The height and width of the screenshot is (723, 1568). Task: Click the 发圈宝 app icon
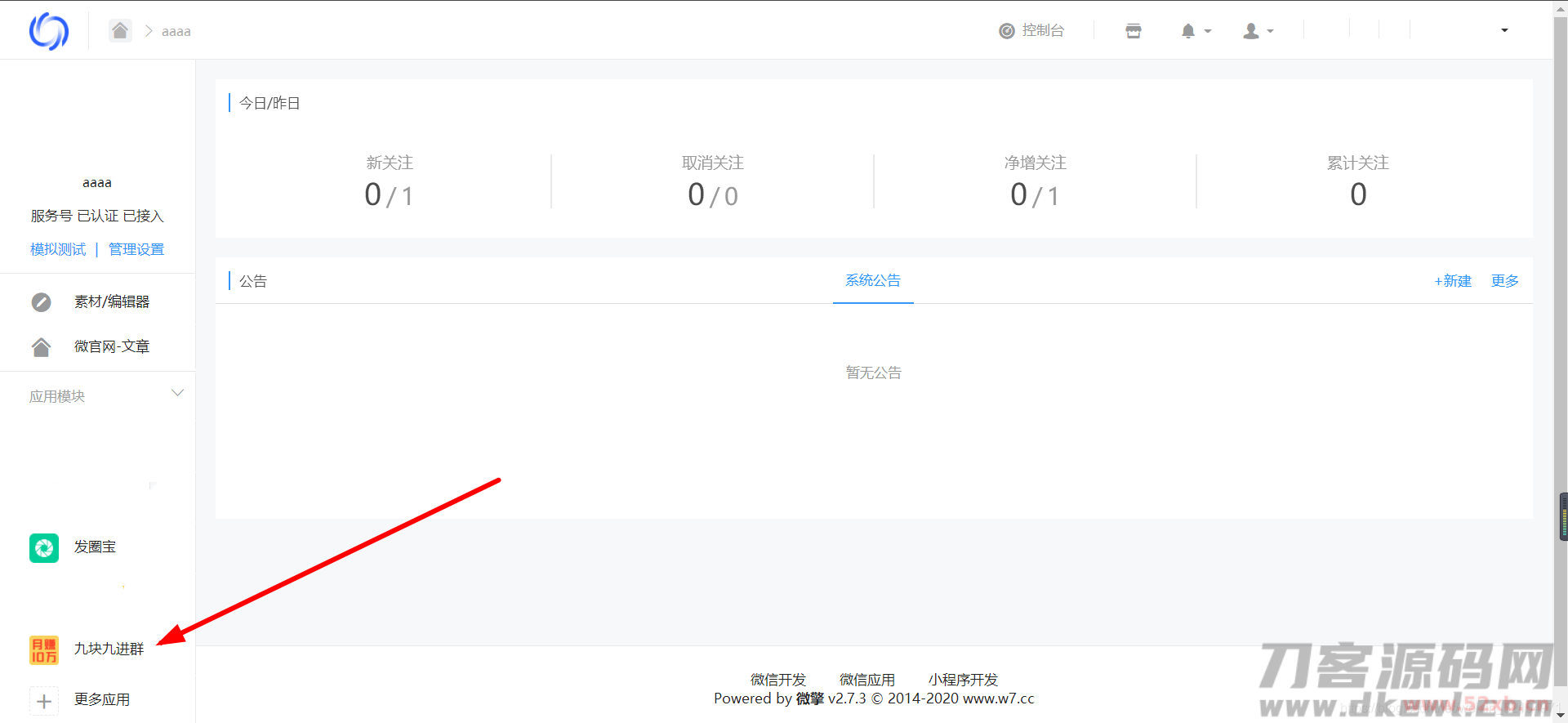pos(44,547)
